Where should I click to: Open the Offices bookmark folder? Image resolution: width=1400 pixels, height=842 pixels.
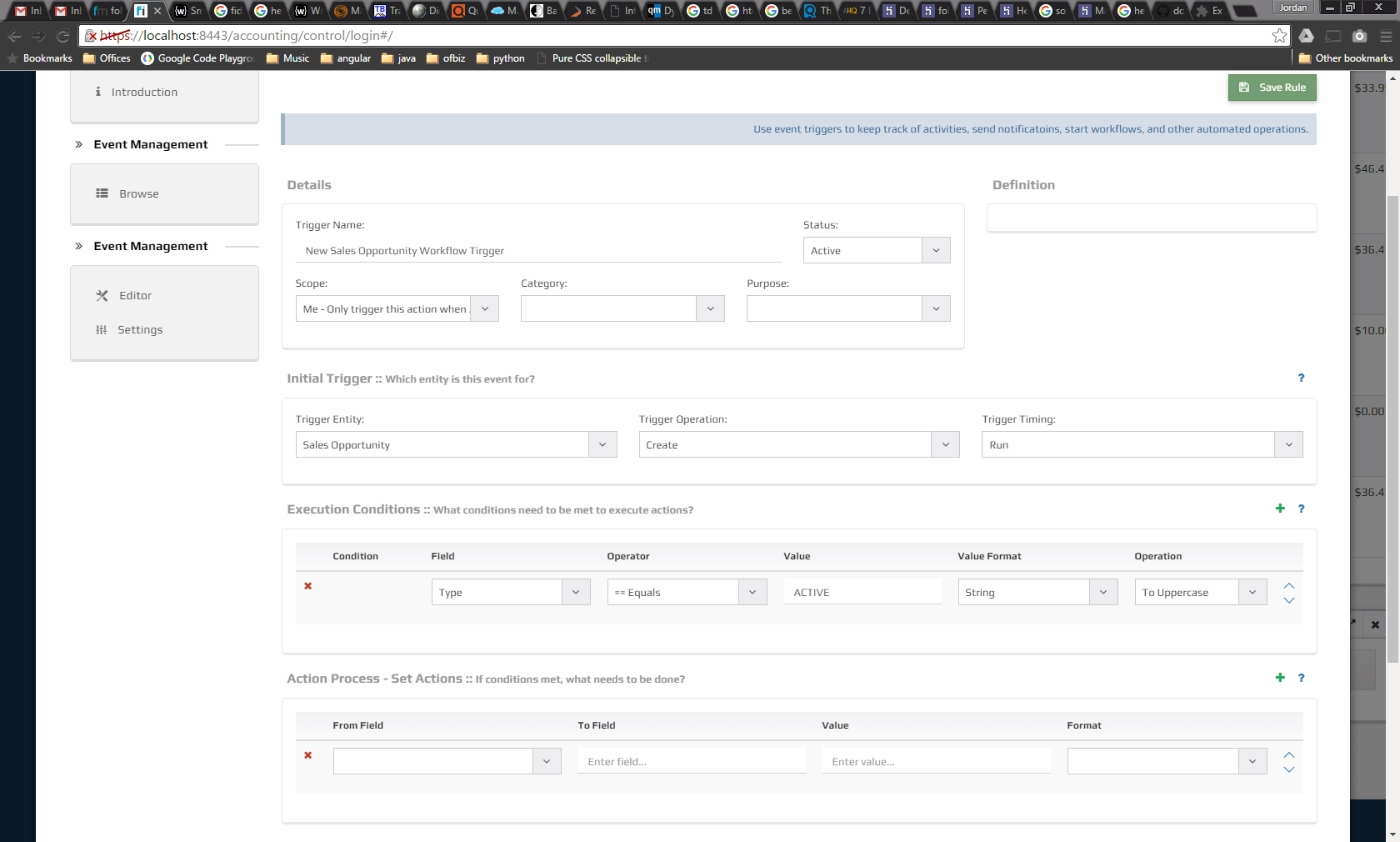(x=107, y=58)
